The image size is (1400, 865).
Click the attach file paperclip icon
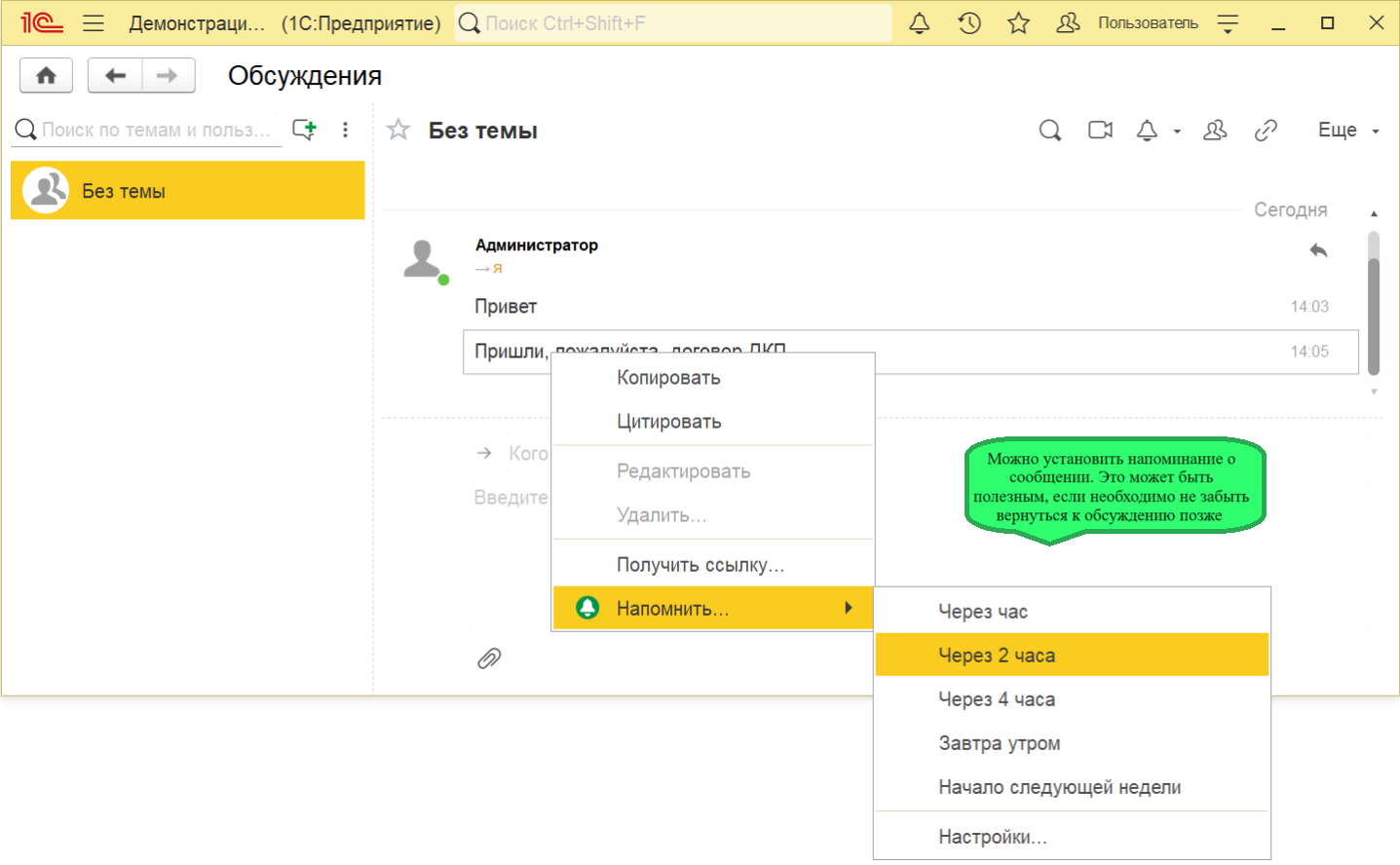(489, 659)
